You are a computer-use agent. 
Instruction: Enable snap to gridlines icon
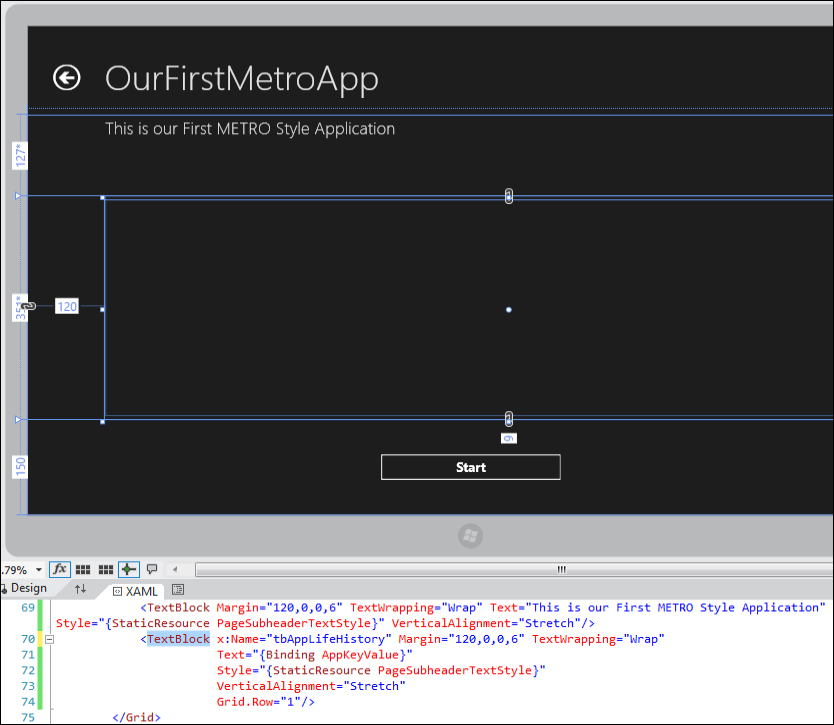(x=105, y=569)
